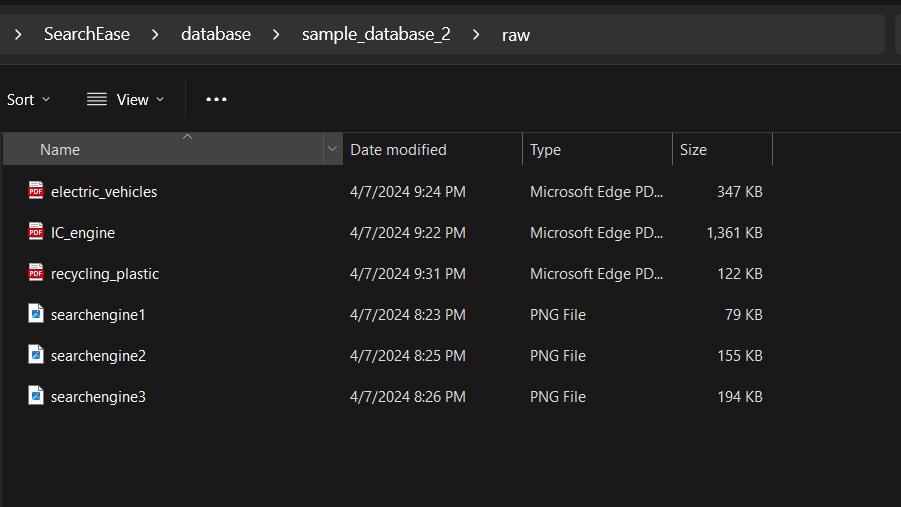Click the searchengine3 PNG image icon
901x507 pixels.
pos(36,396)
